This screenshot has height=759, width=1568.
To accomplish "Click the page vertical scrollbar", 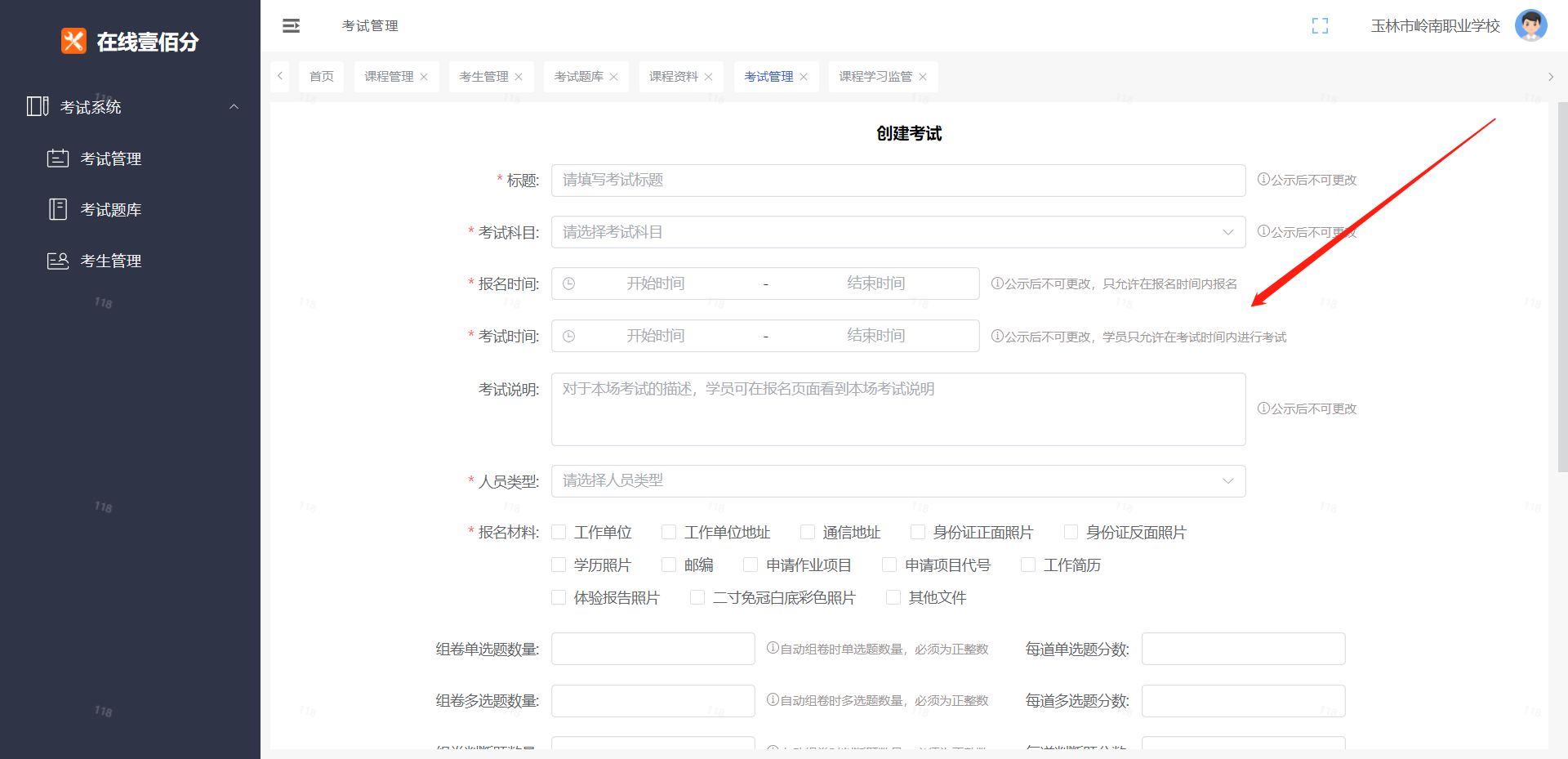I will click(1562, 286).
